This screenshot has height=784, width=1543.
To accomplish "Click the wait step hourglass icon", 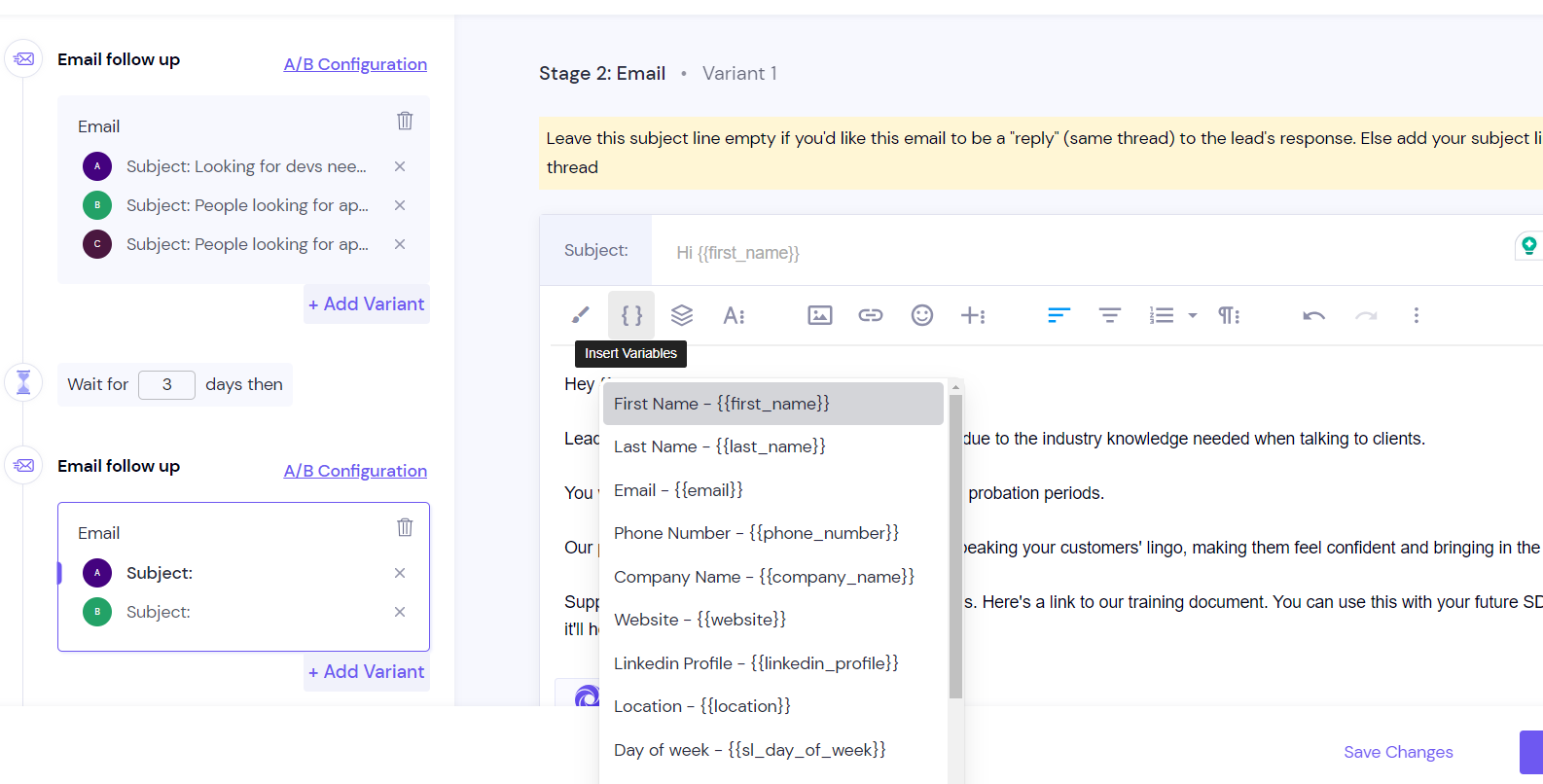I will [23, 382].
